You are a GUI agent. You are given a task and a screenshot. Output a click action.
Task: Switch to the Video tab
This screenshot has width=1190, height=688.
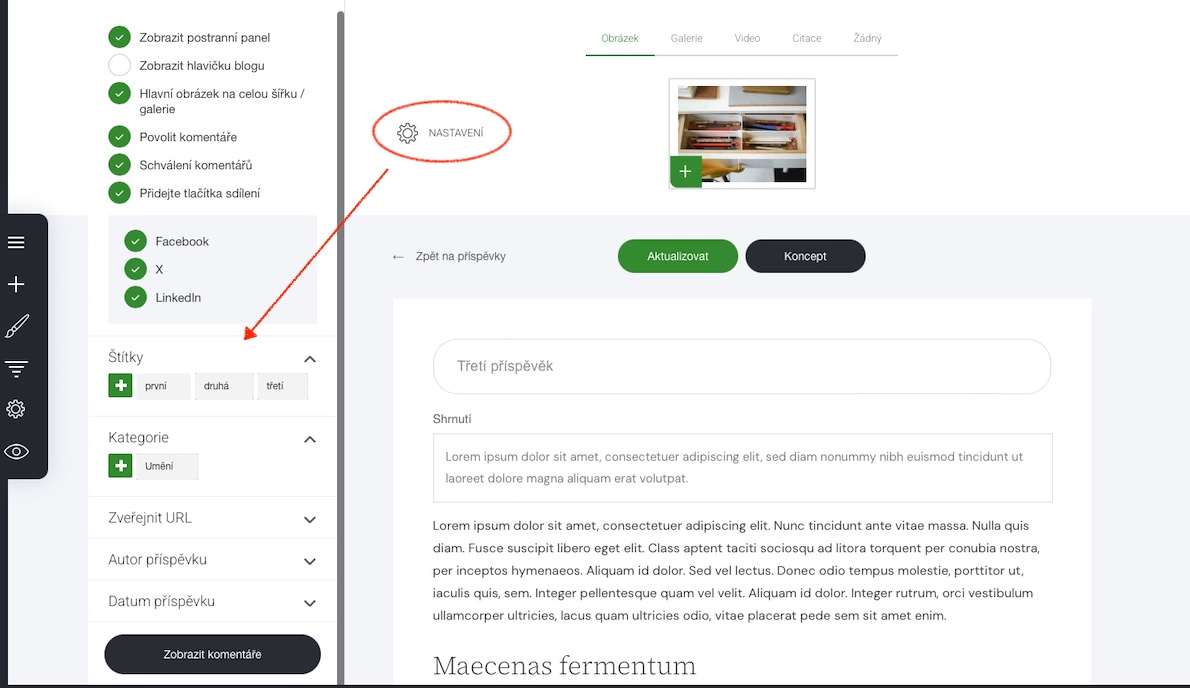747,38
